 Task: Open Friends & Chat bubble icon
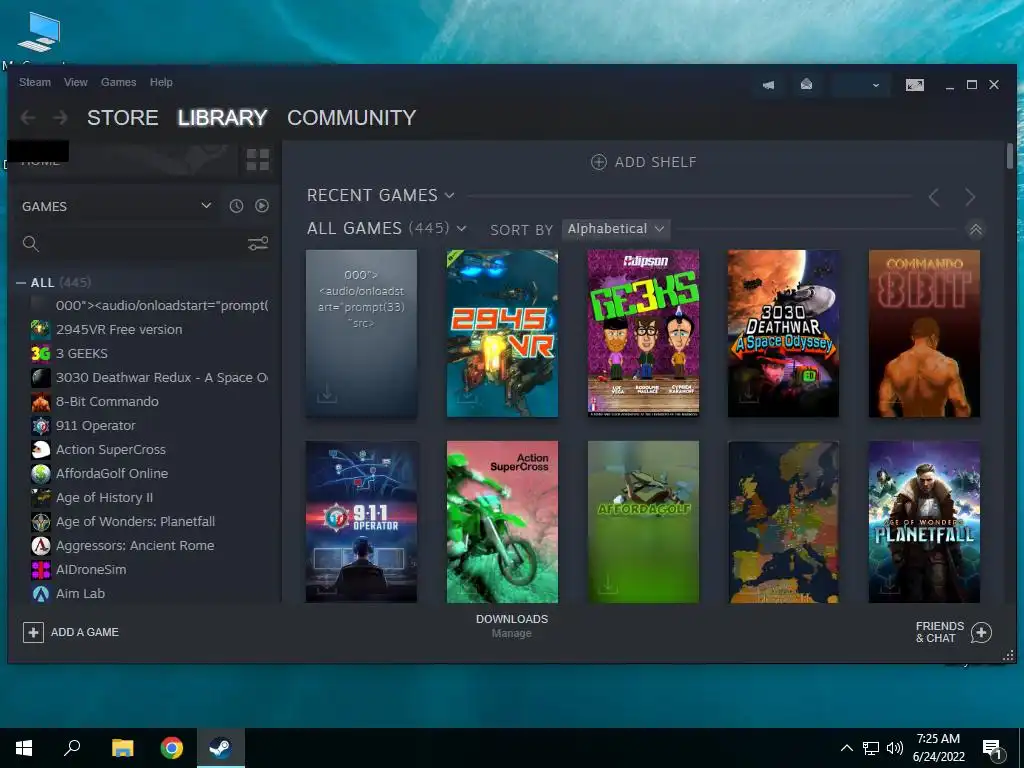982,632
